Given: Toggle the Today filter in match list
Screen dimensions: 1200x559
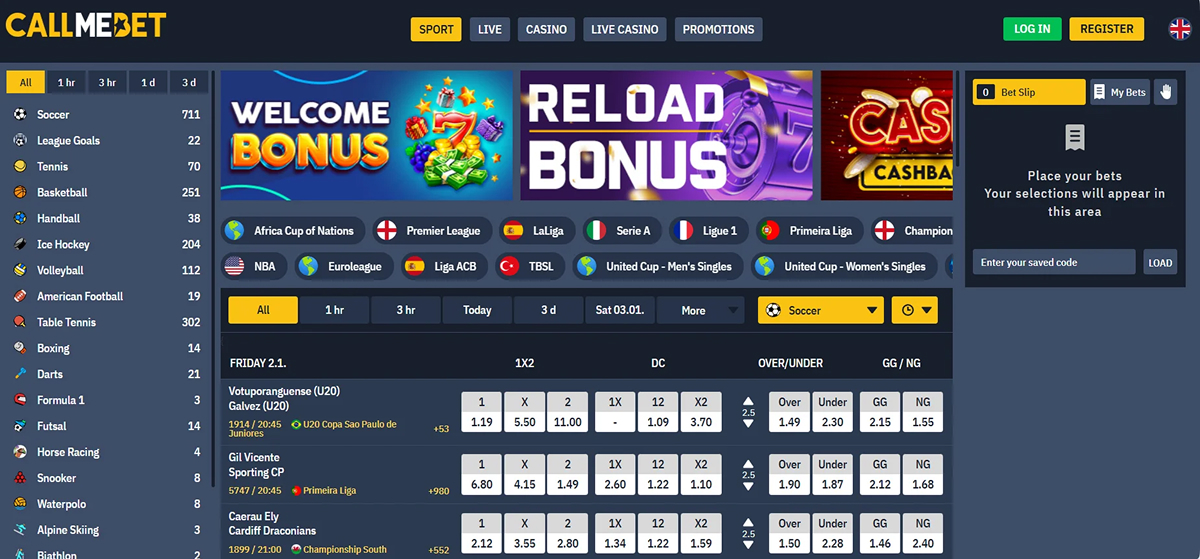Looking at the screenshot, I should 477,310.
